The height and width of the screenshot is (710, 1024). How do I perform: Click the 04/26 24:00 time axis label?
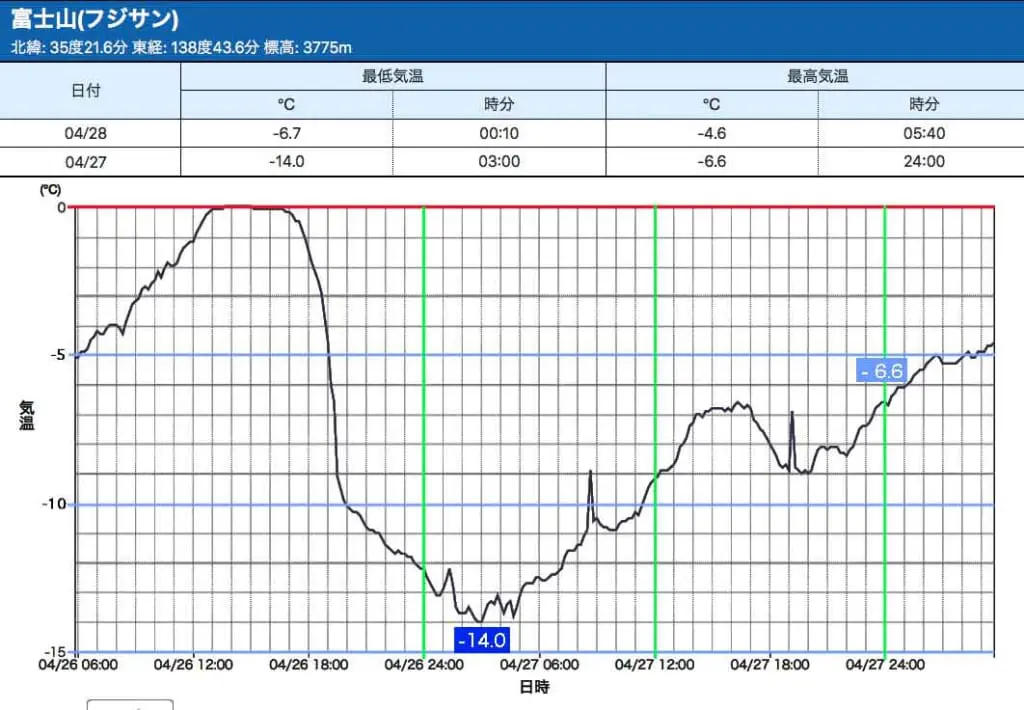coord(424,665)
